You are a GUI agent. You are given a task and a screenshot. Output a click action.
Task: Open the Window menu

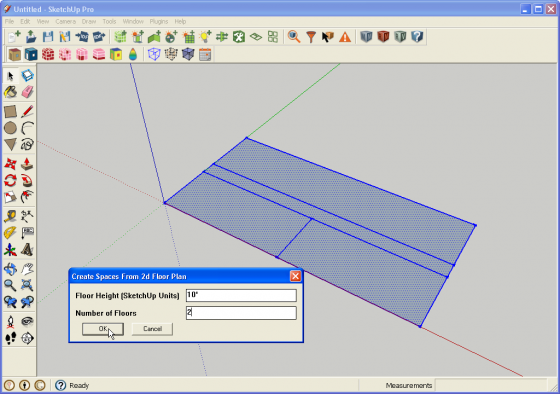[133, 21]
